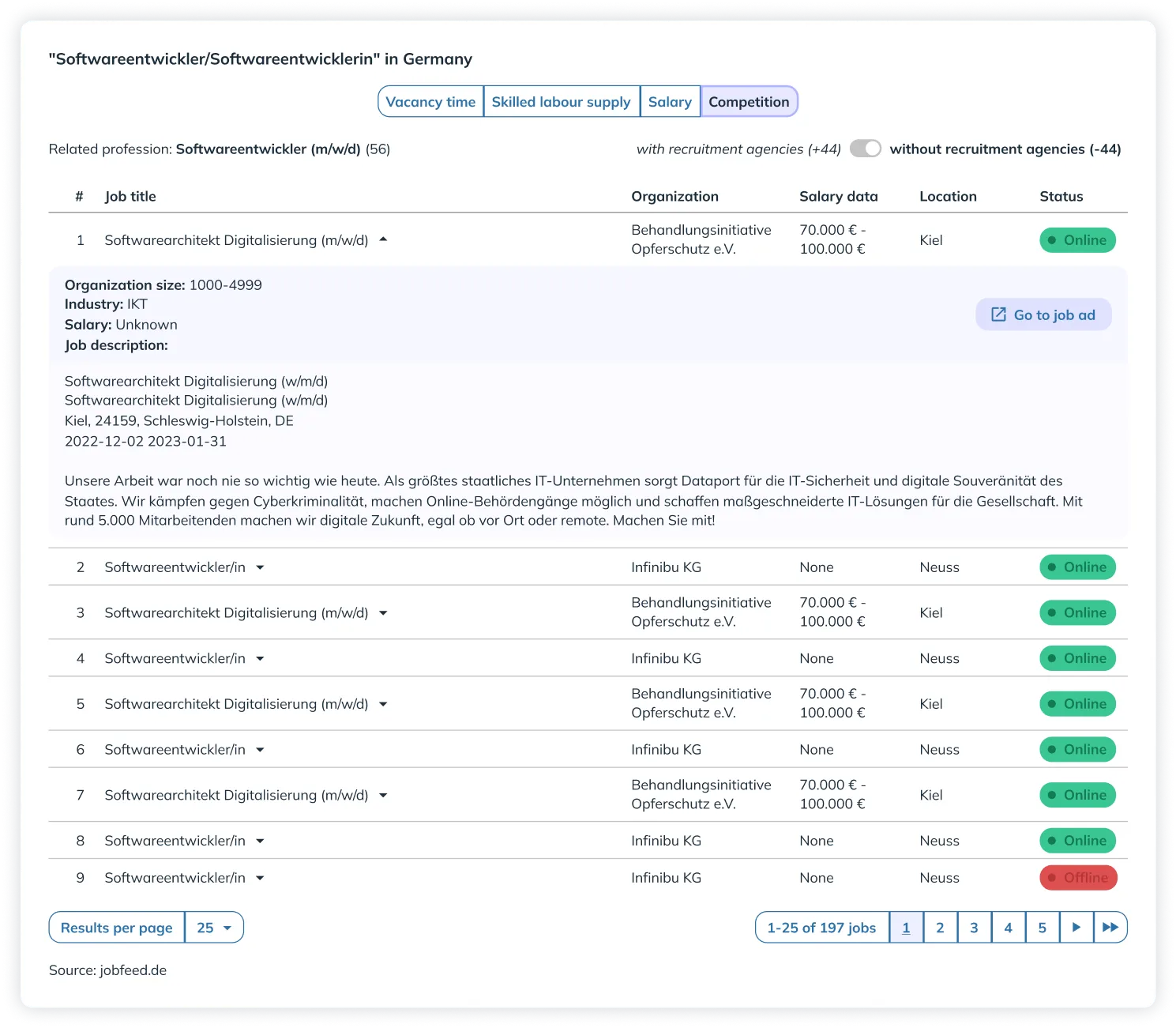1176x1028 pixels.
Task: Toggle recruitment agencies switch
Action: pos(865,149)
